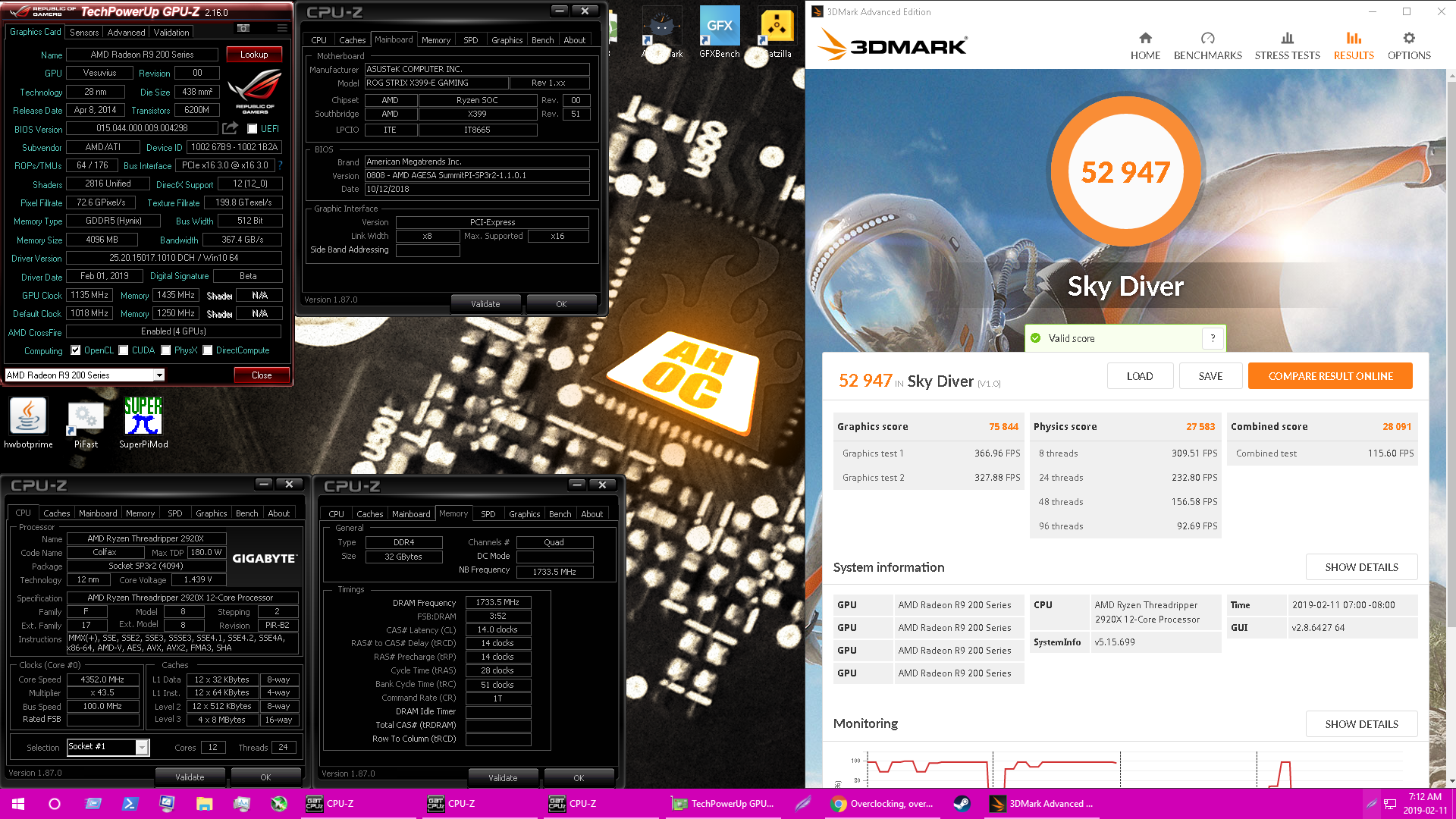Viewport: 1456px width, 819px height.
Task: Open PowerShell from the taskbar
Action: tap(130, 804)
